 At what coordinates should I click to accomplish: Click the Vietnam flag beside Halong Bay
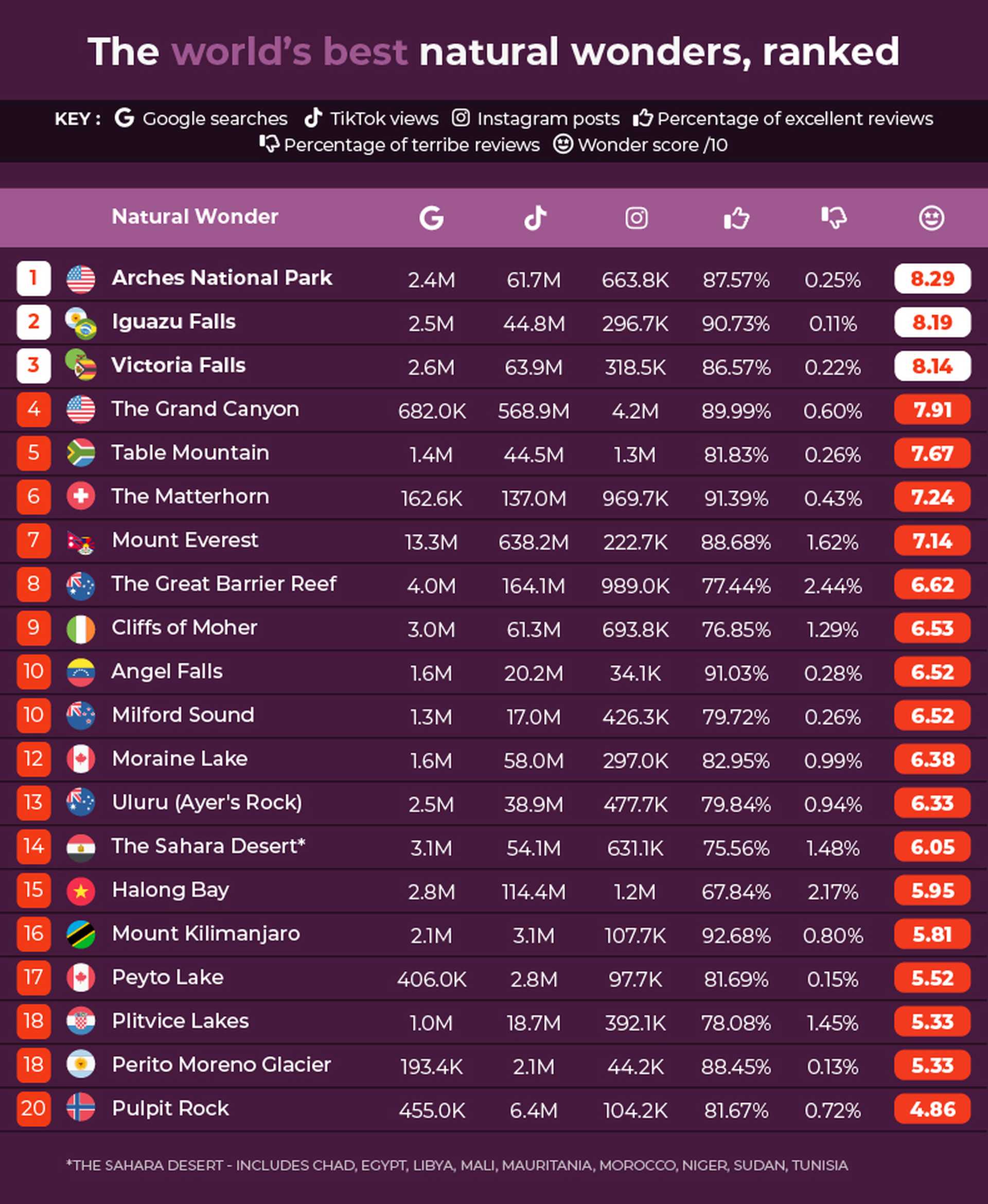[x=81, y=891]
